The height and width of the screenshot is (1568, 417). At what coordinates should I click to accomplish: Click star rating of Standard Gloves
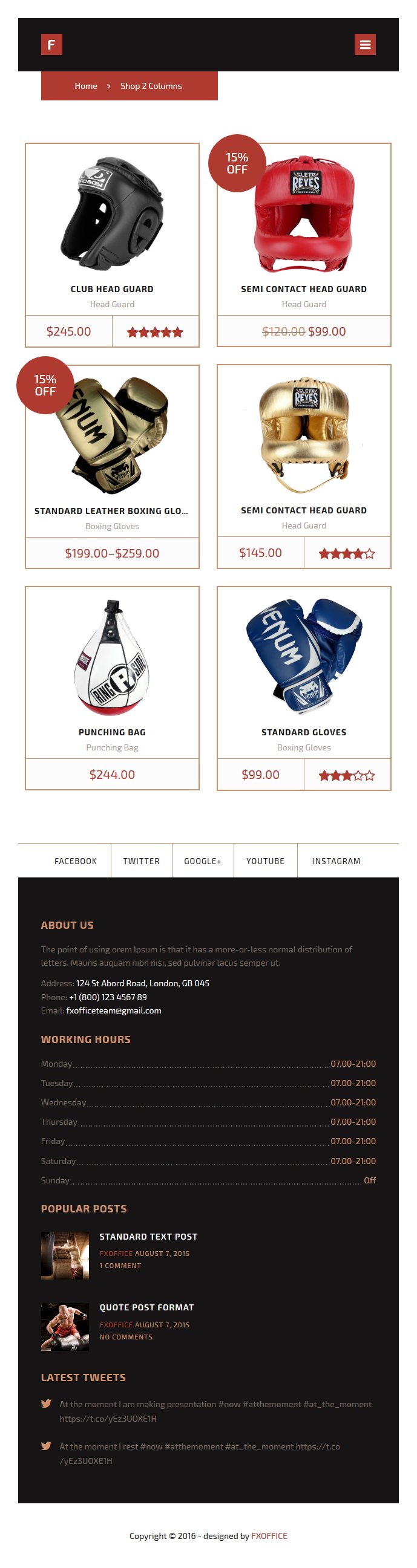point(347,775)
